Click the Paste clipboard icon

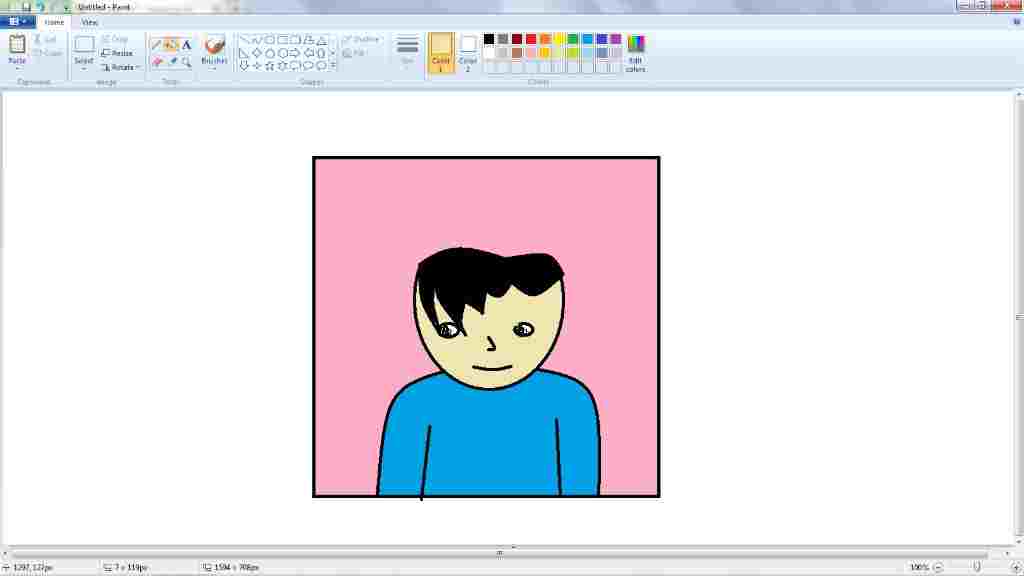pos(17,44)
